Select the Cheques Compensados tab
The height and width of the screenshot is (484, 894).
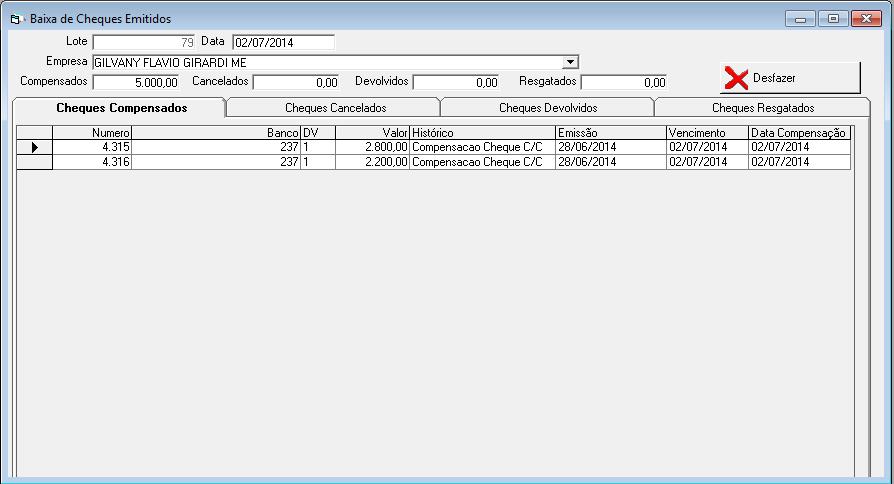[121, 108]
